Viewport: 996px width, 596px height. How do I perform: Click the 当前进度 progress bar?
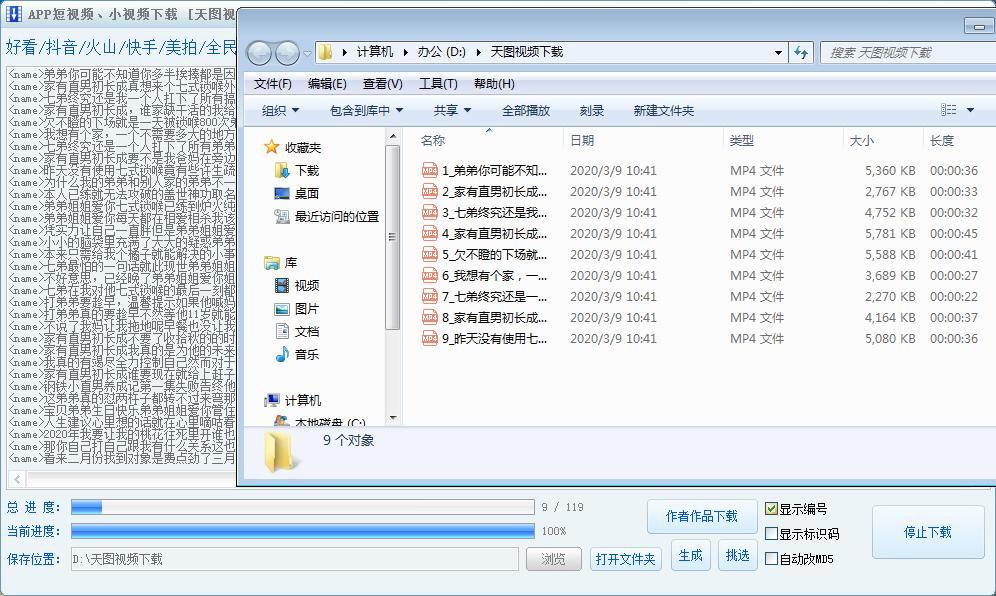[300, 532]
